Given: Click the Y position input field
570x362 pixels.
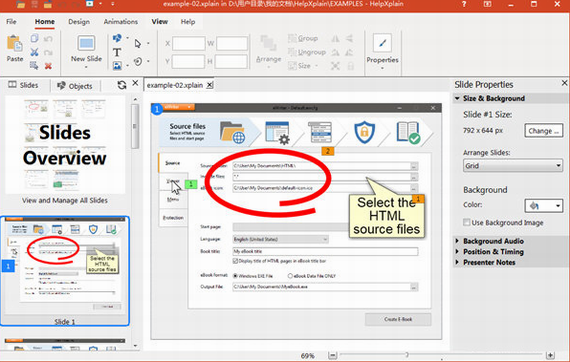Looking at the screenshot, I should tap(188, 61).
